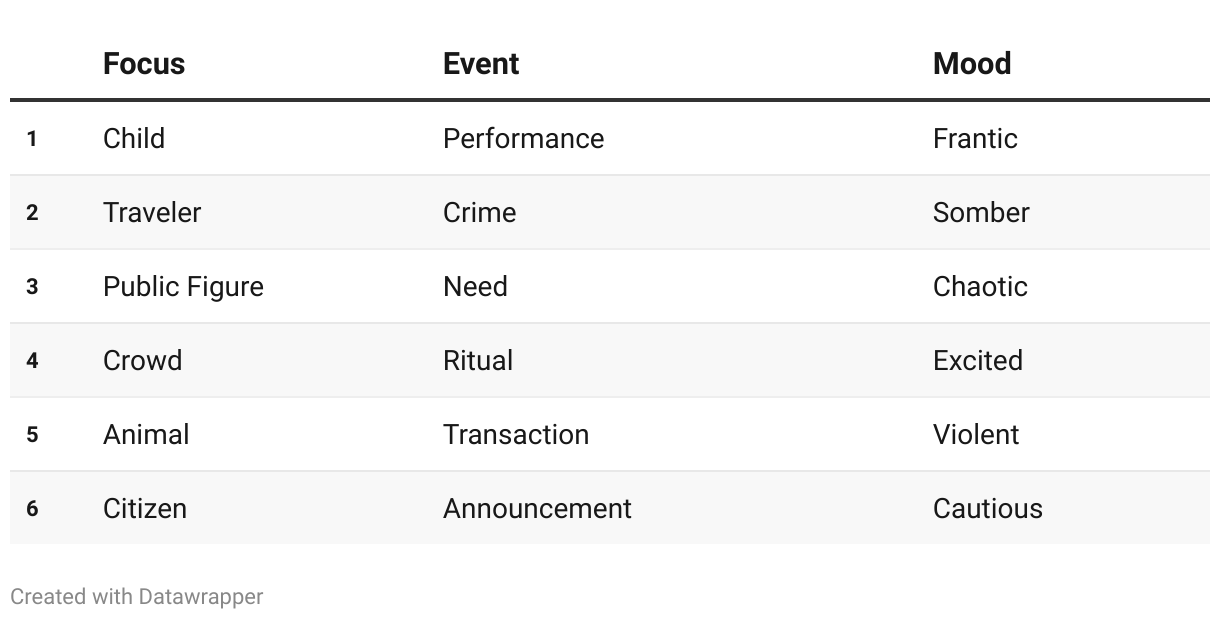Click the Ritual event cell
Viewport: 1220px width, 620px height.
[x=478, y=360]
